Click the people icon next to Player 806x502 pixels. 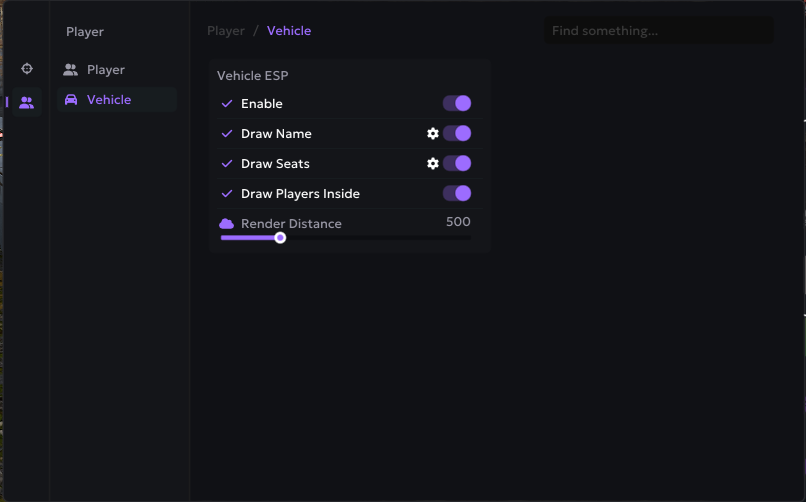coord(70,69)
